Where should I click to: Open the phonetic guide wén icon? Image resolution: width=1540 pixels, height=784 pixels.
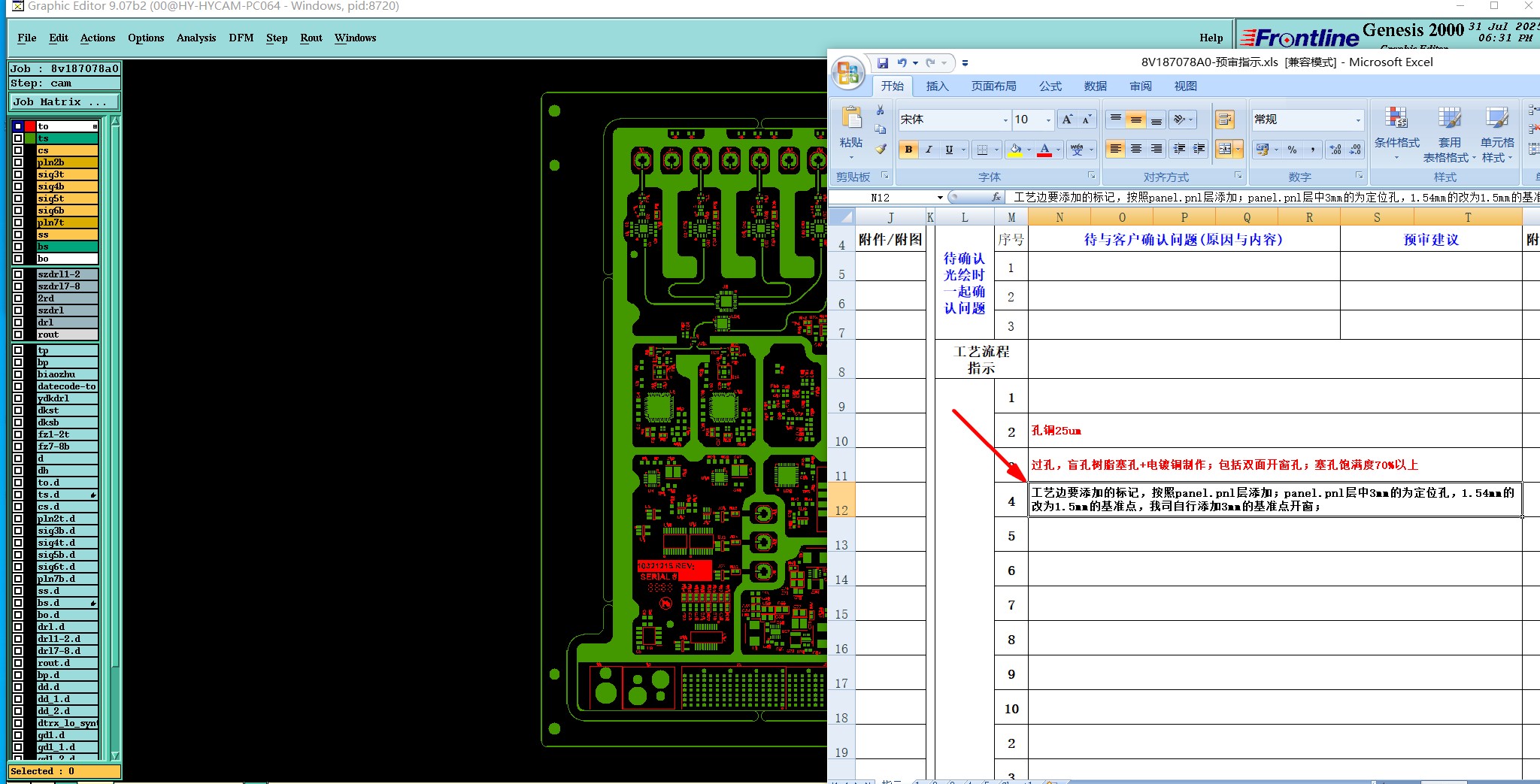pyautogui.click(x=1077, y=150)
